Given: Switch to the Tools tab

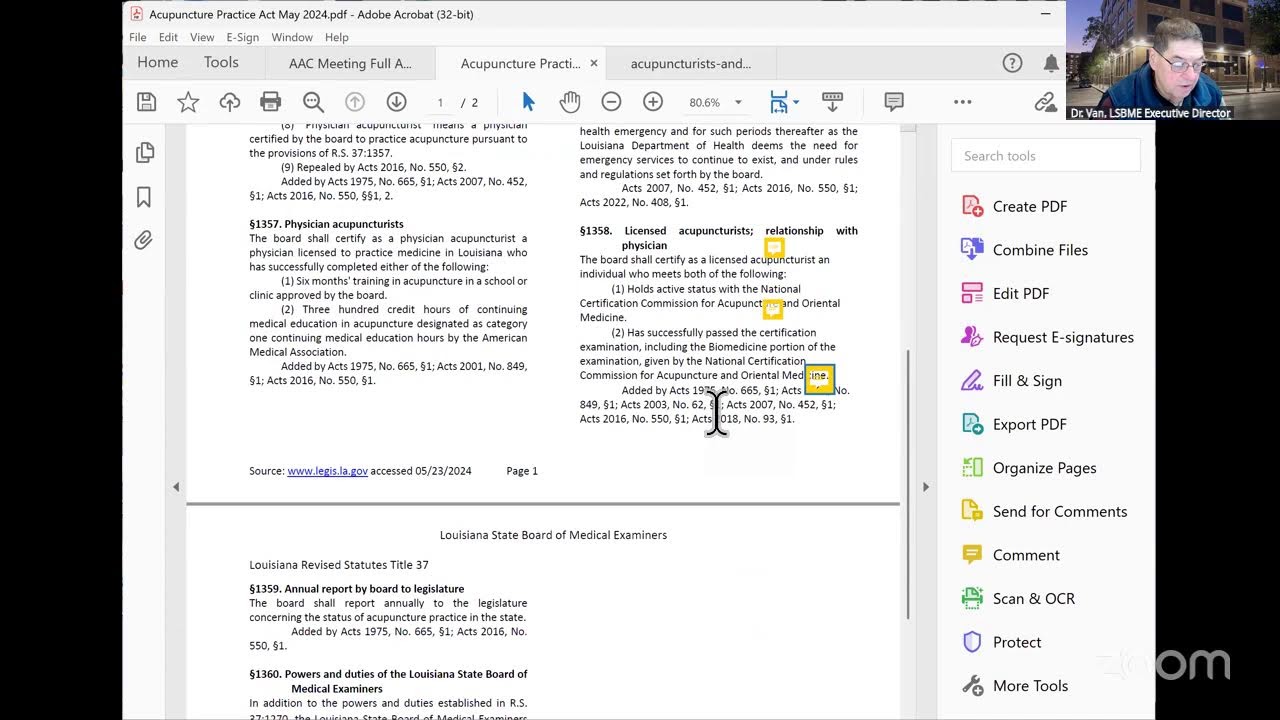Looking at the screenshot, I should point(221,62).
